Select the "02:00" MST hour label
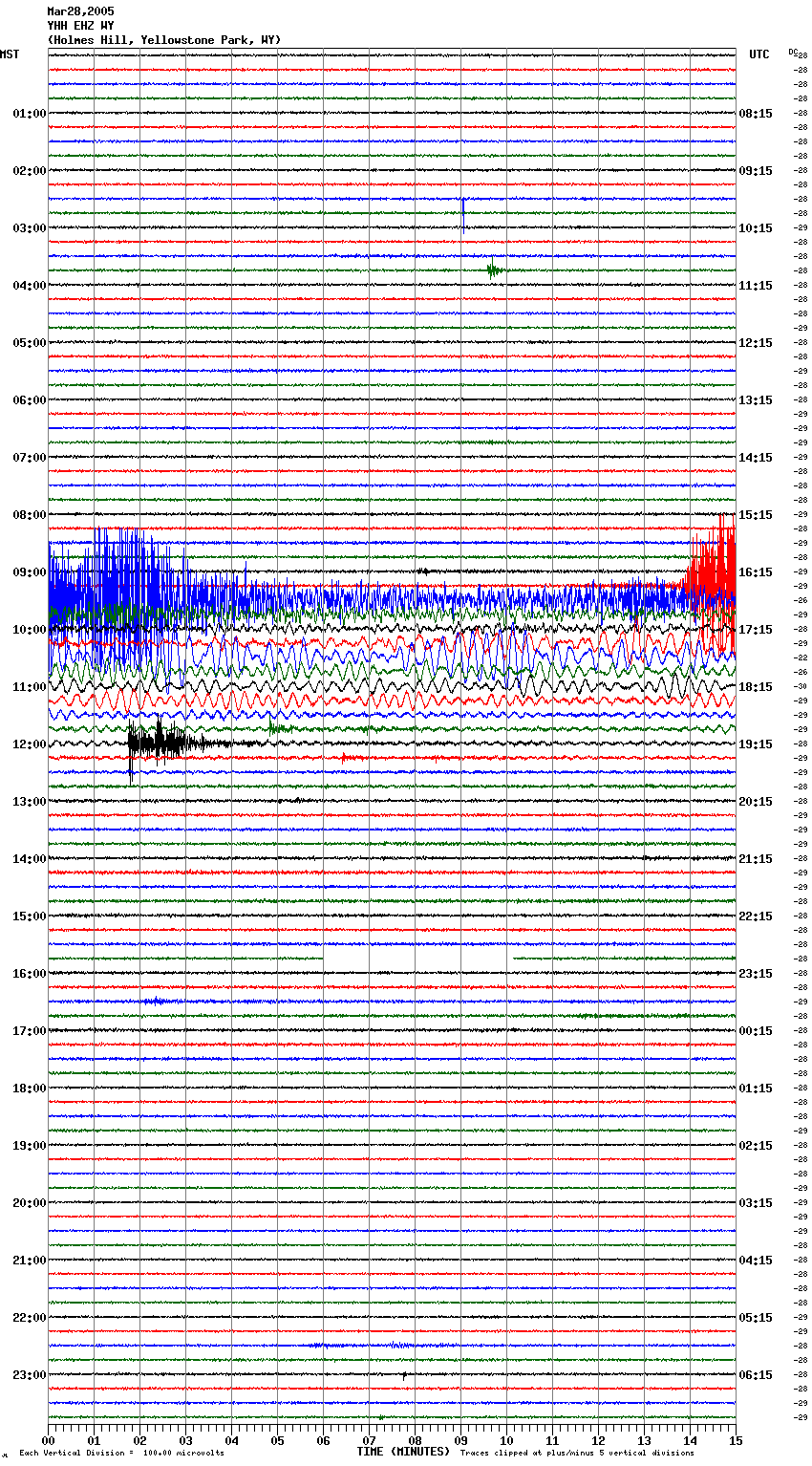This screenshot has width=812, height=1466. tap(30, 171)
